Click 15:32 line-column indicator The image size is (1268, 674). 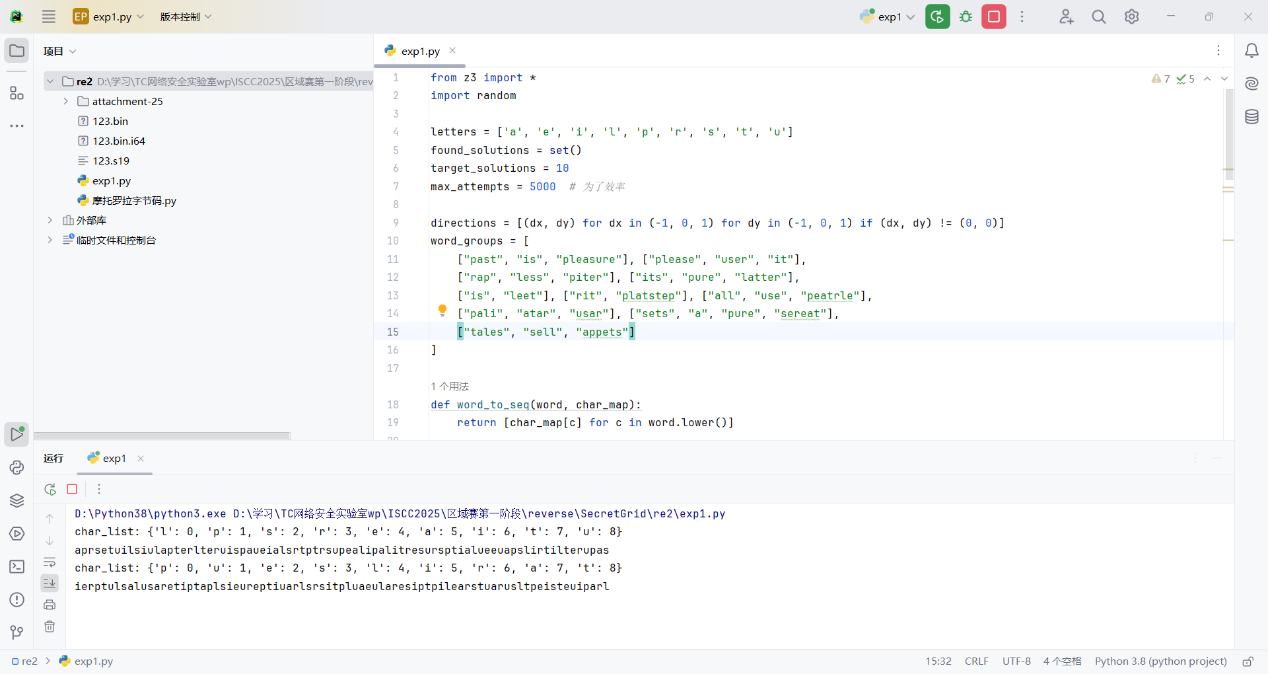tap(938, 661)
